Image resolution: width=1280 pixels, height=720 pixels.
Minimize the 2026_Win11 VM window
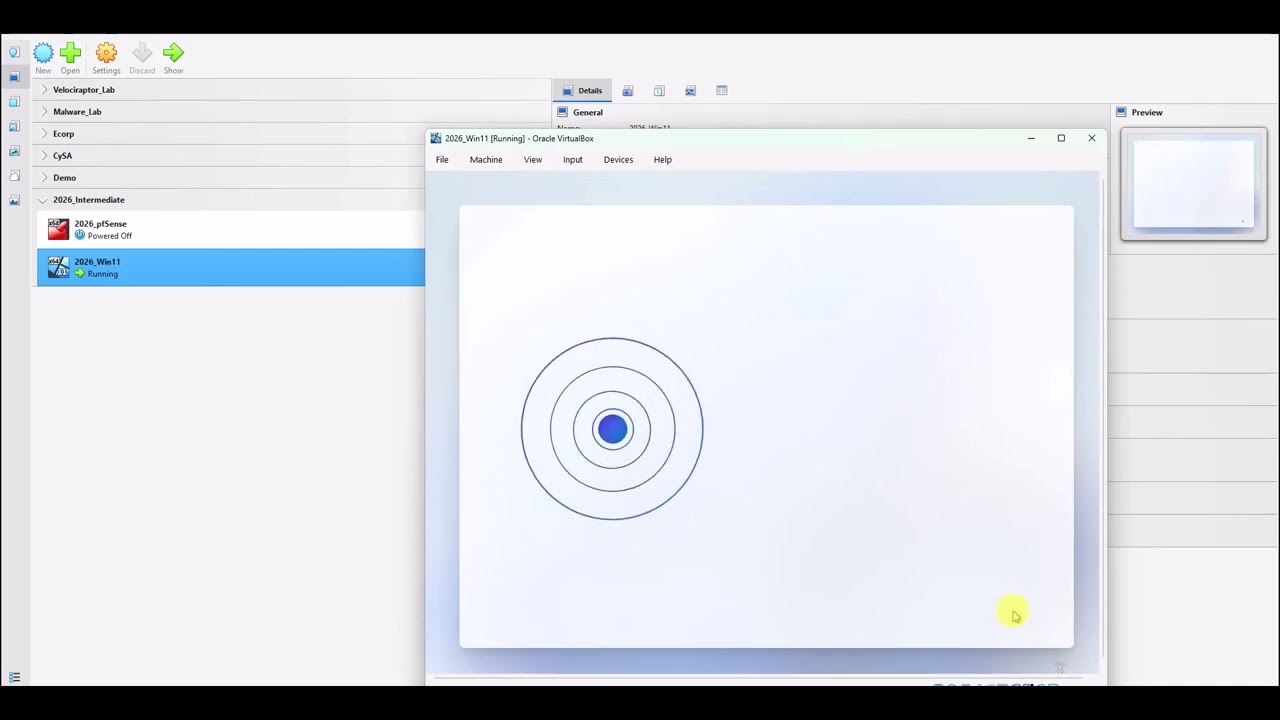1031,139
